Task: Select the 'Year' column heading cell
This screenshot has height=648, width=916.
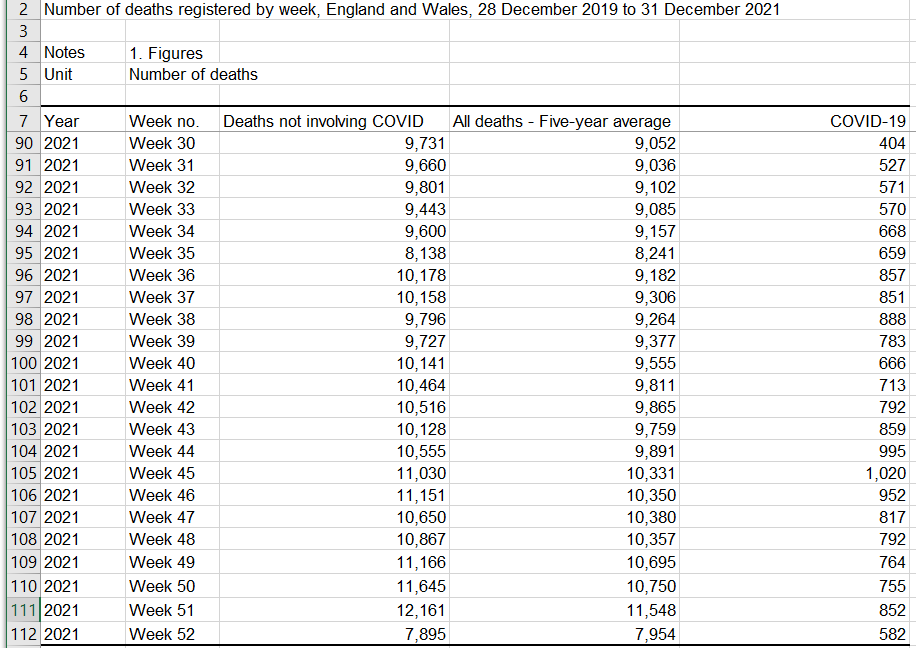Action: [x=61, y=121]
